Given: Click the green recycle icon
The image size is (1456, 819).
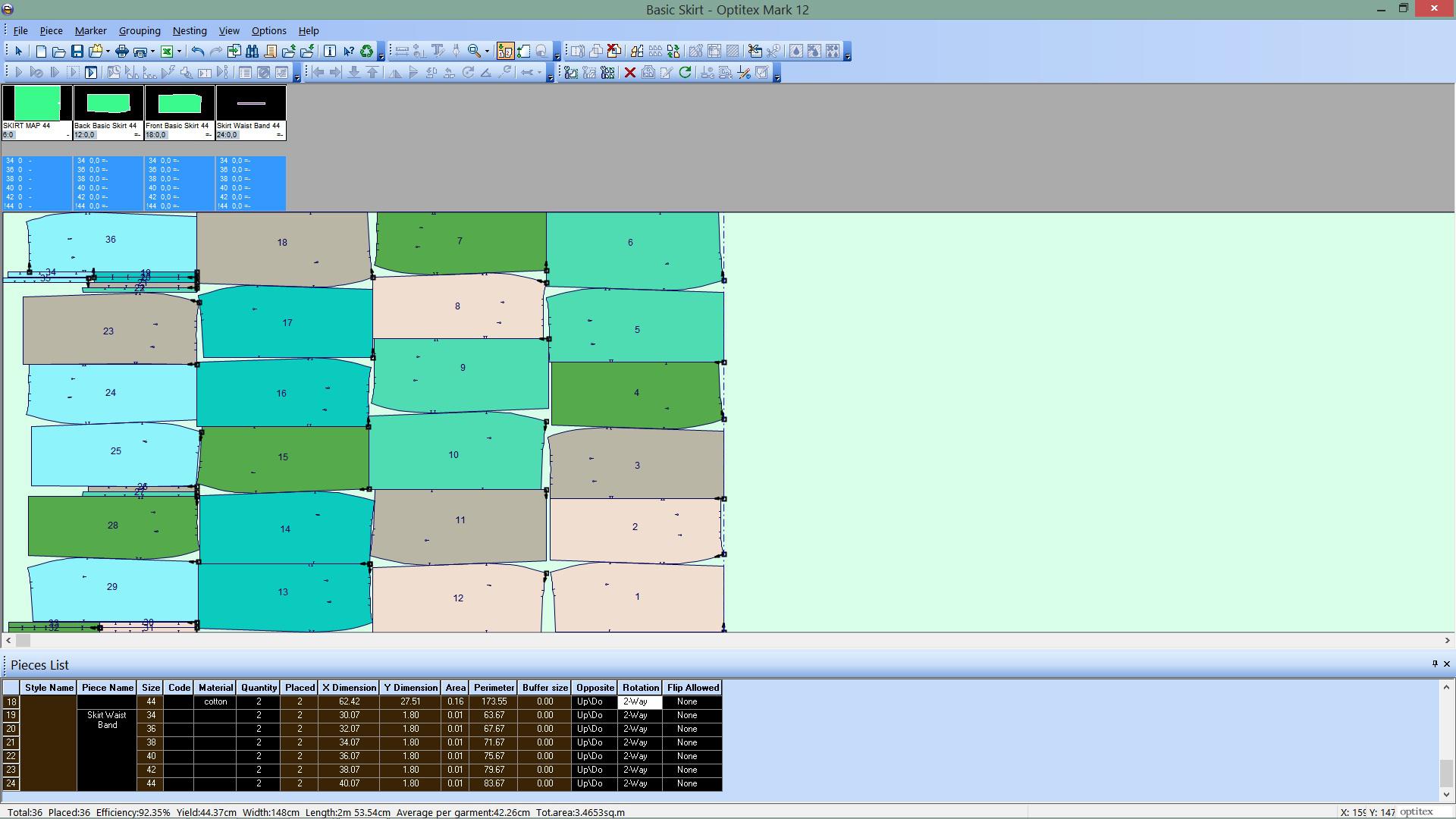Looking at the screenshot, I should (x=366, y=52).
